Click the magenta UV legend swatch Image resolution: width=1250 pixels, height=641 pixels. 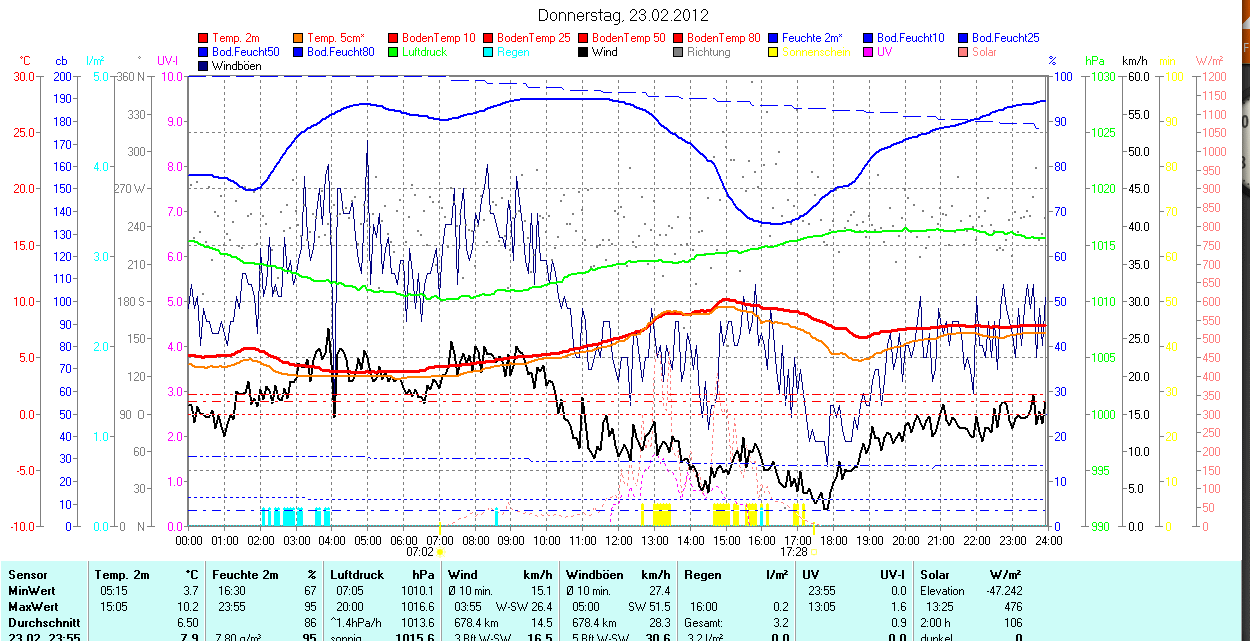(x=869, y=52)
